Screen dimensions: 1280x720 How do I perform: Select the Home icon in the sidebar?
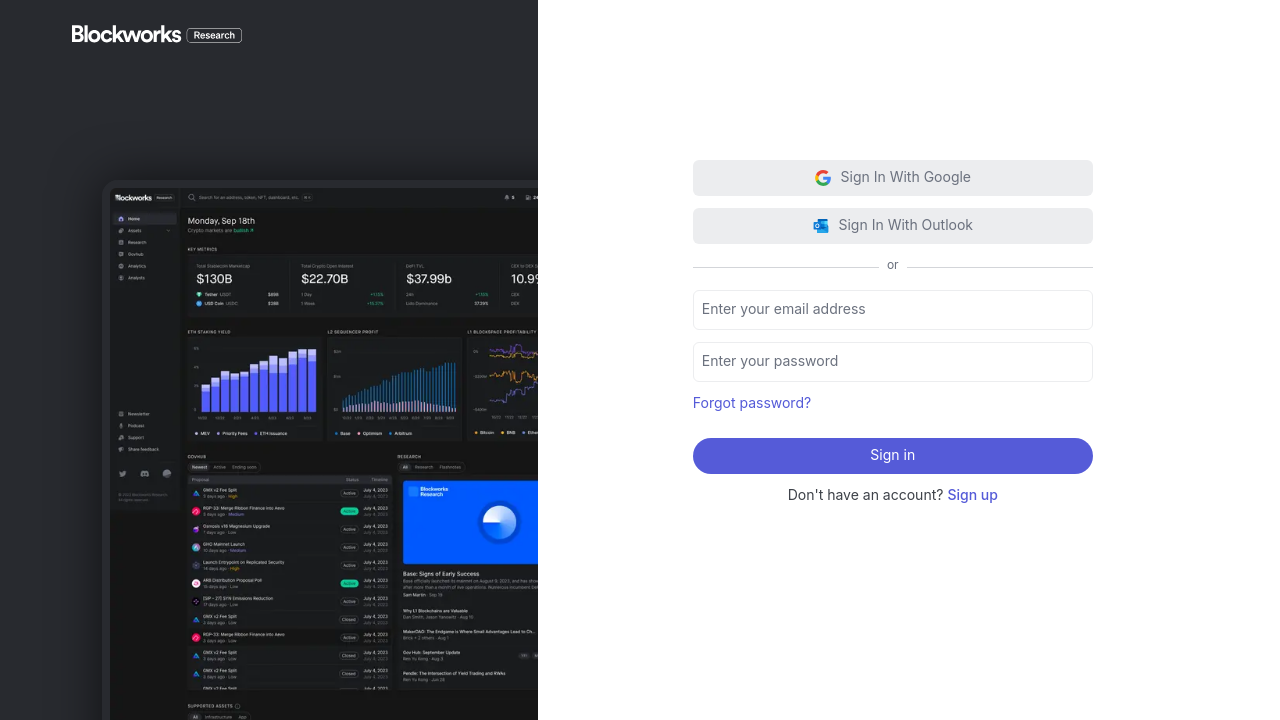point(121,219)
